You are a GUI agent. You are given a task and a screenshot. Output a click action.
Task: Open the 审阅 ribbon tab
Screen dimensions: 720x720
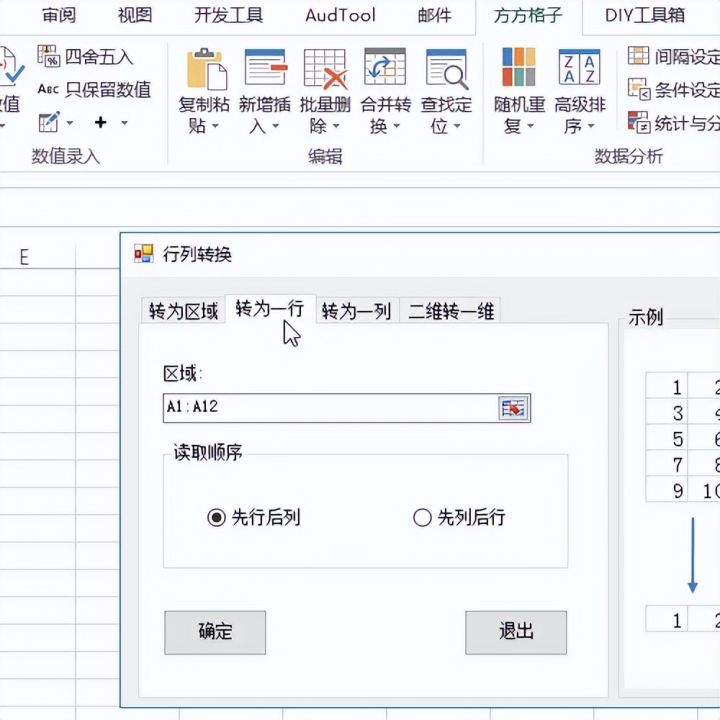(59, 16)
